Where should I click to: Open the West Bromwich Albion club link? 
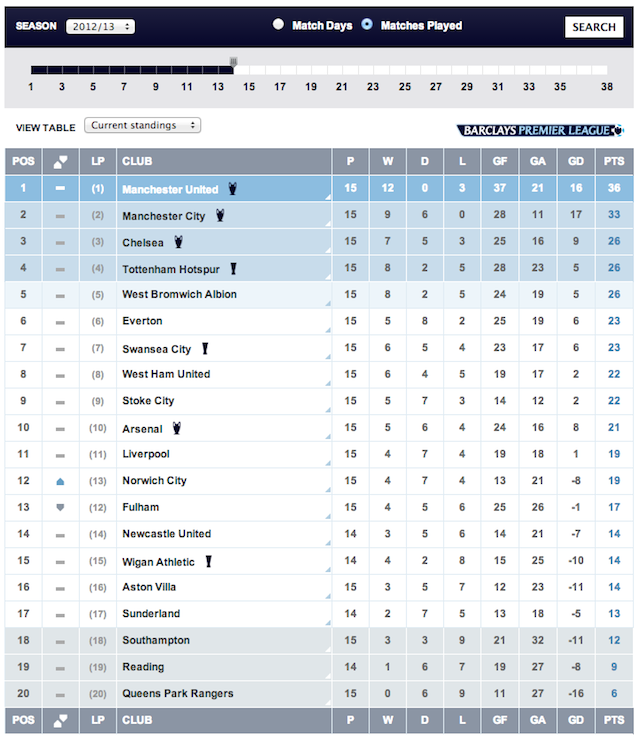179,295
